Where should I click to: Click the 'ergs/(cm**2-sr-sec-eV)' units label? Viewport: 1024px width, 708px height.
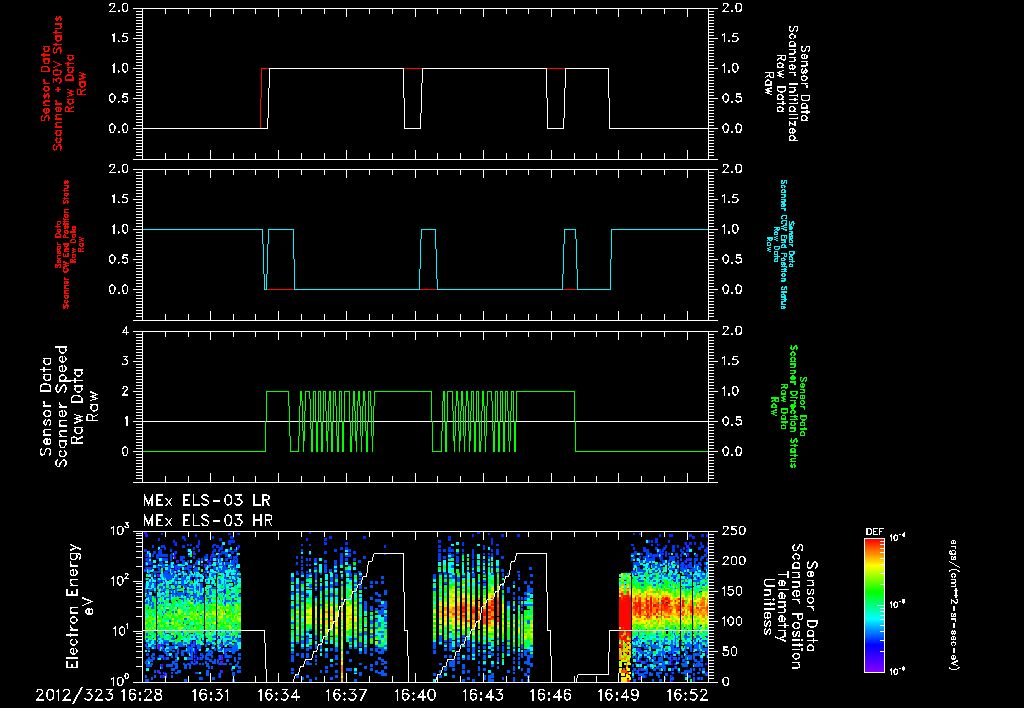click(x=953, y=605)
